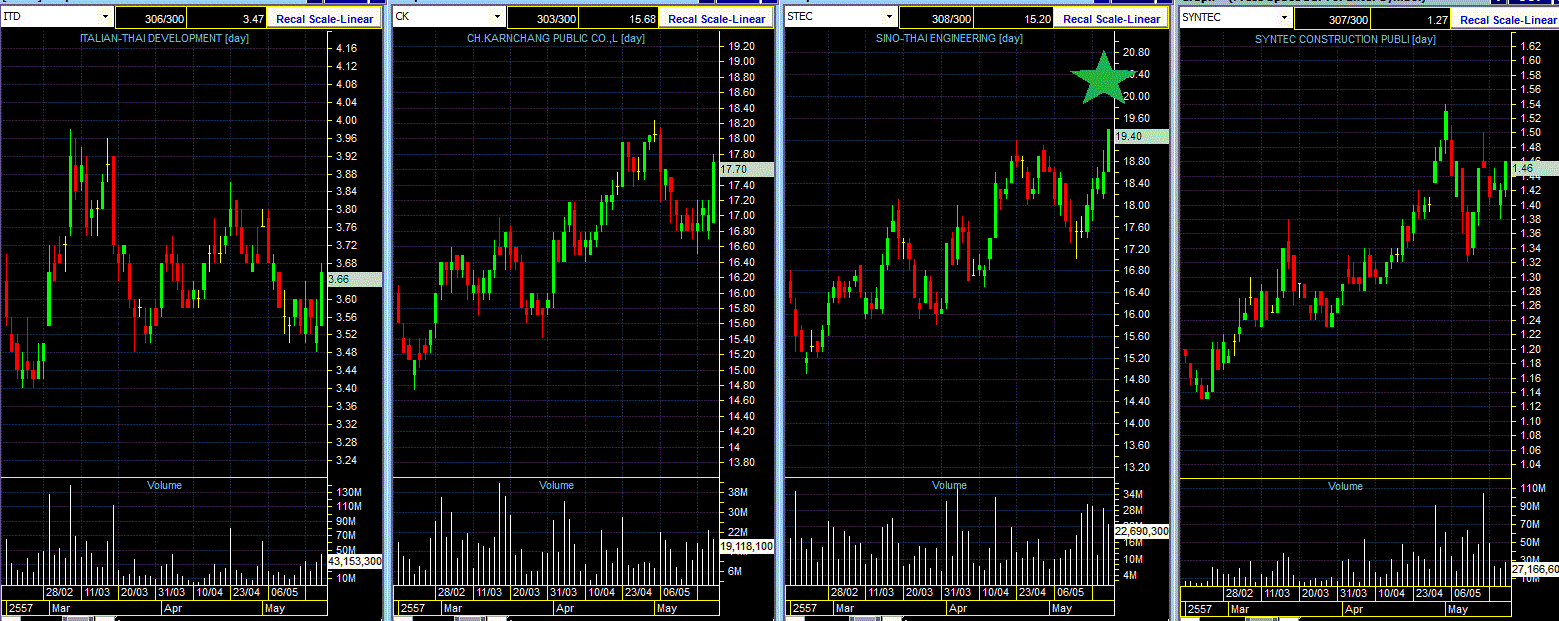Click the 130M volume axis label in ITD panel

[x=349, y=493]
